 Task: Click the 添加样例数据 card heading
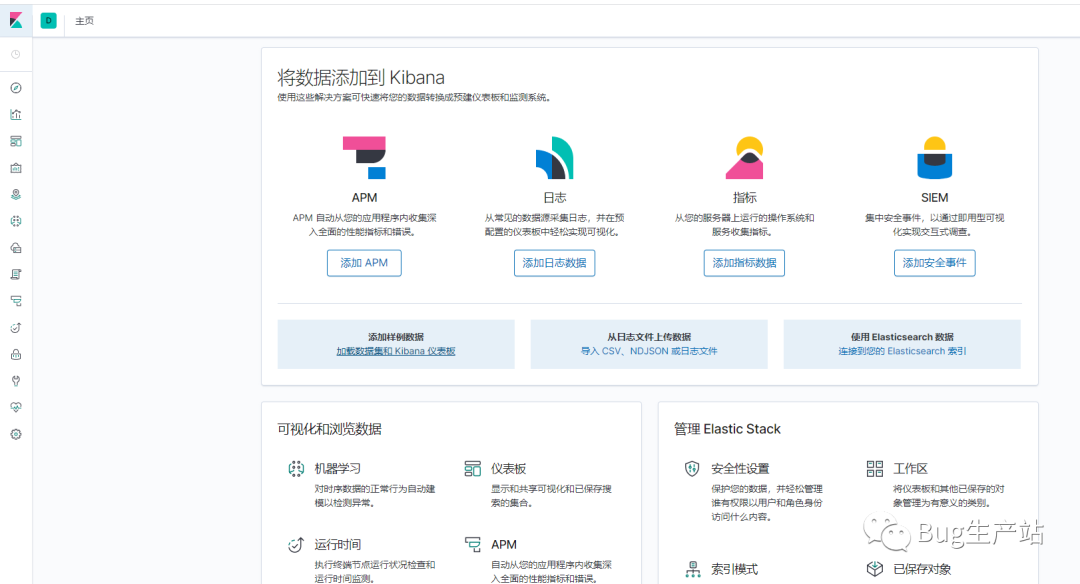pos(396,337)
